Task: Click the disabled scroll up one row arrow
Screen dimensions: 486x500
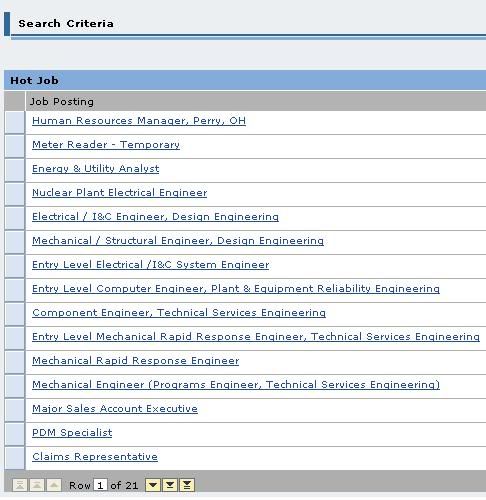Action: (54, 485)
